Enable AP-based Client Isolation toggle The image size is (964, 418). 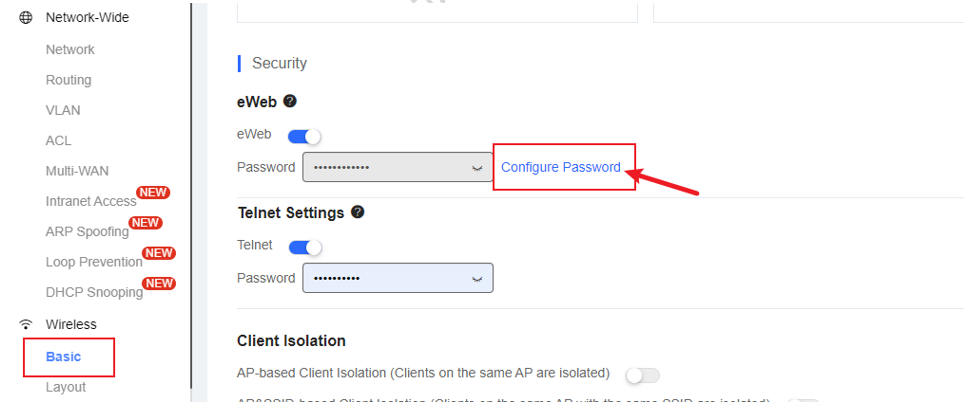[x=642, y=374]
